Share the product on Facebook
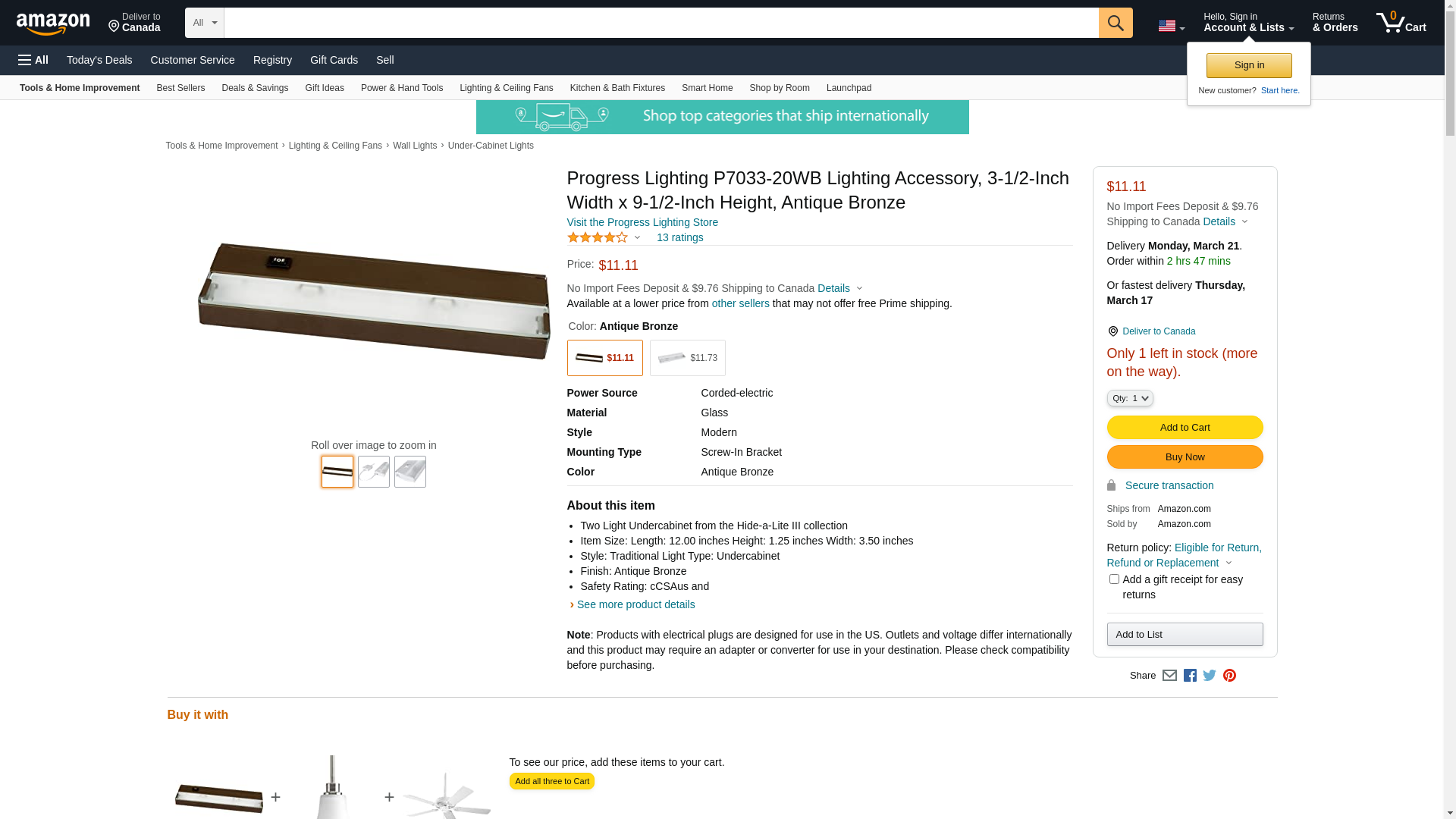Screen dimensions: 1456x819 (1190, 676)
